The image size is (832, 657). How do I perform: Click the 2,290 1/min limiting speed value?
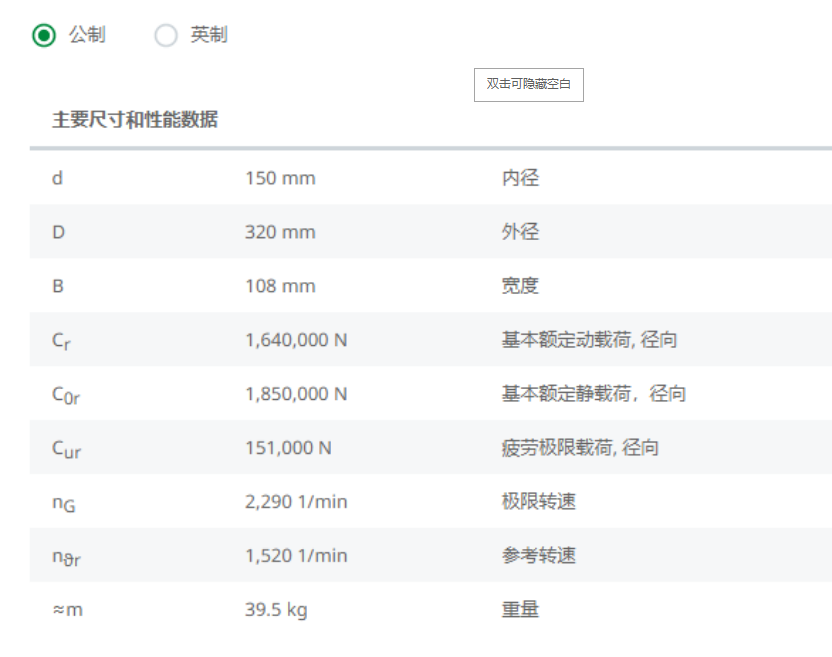click(296, 502)
